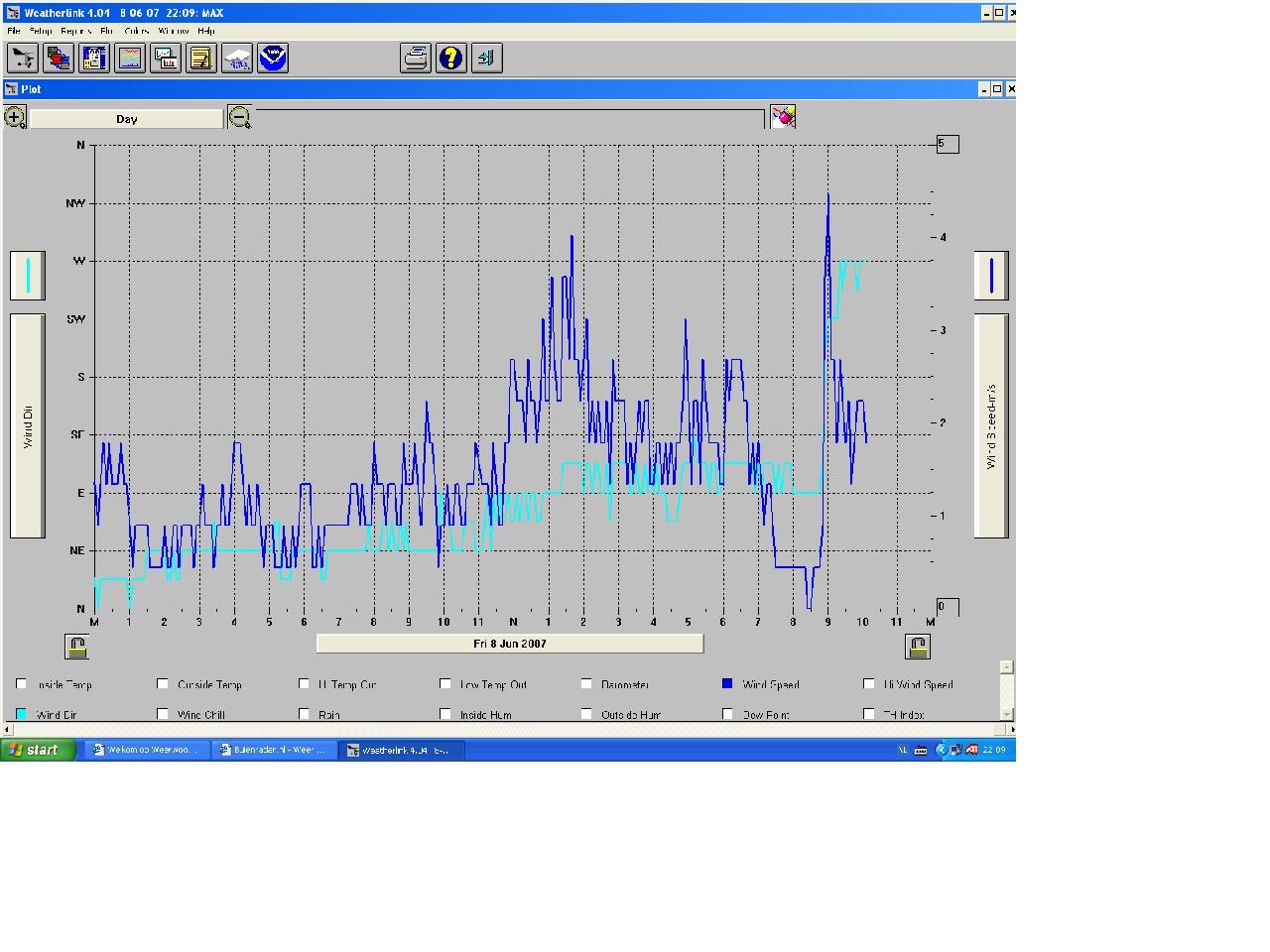The height and width of the screenshot is (952, 1270).
Task: Enable the TH Index checkbox
Action: (869, 713)
